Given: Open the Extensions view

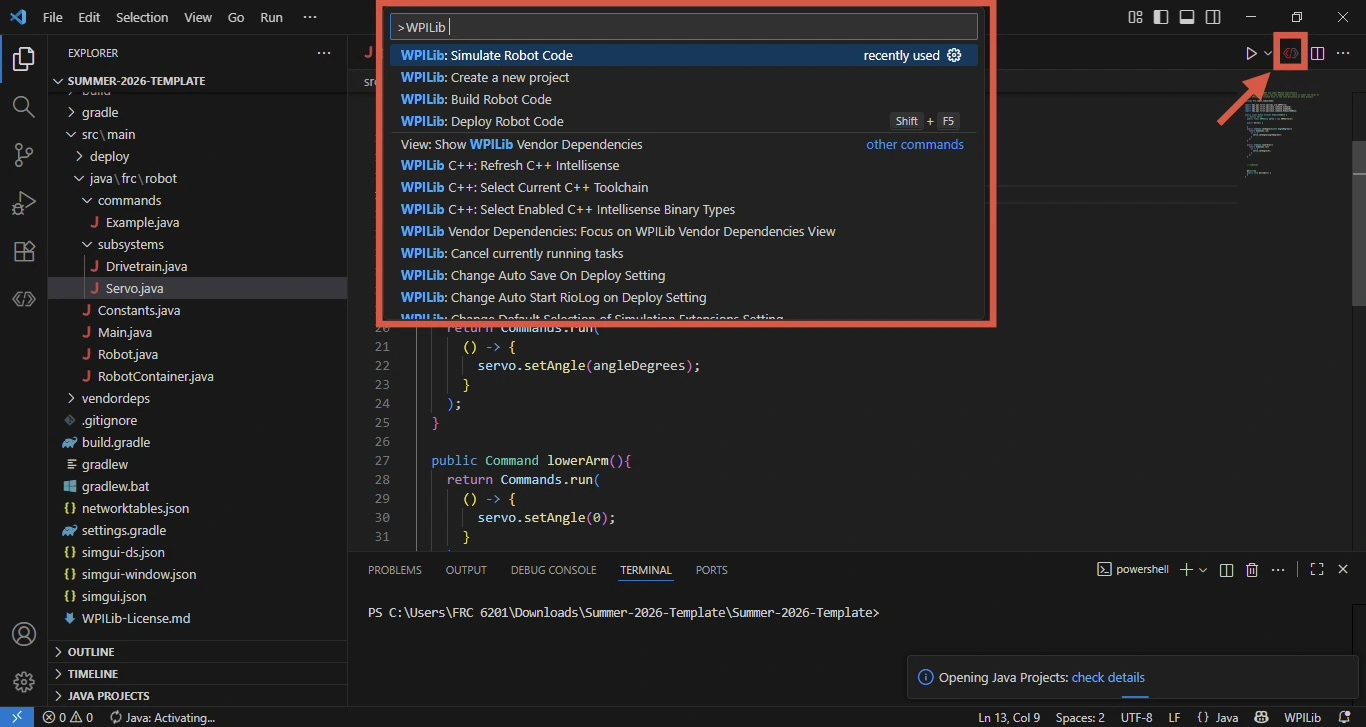Looking at the screenshot, I should pyautogui.click(x=24, y=251).
